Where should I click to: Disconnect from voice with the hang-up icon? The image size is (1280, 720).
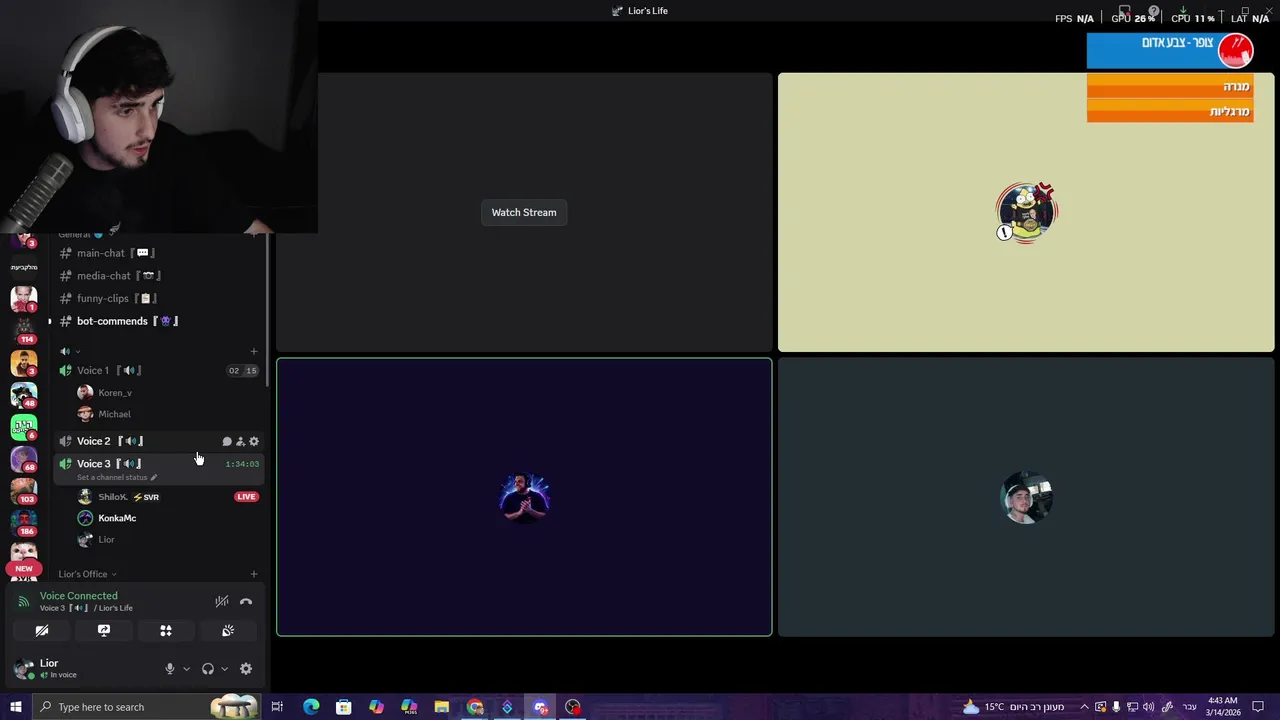click(x=246, y=601)
